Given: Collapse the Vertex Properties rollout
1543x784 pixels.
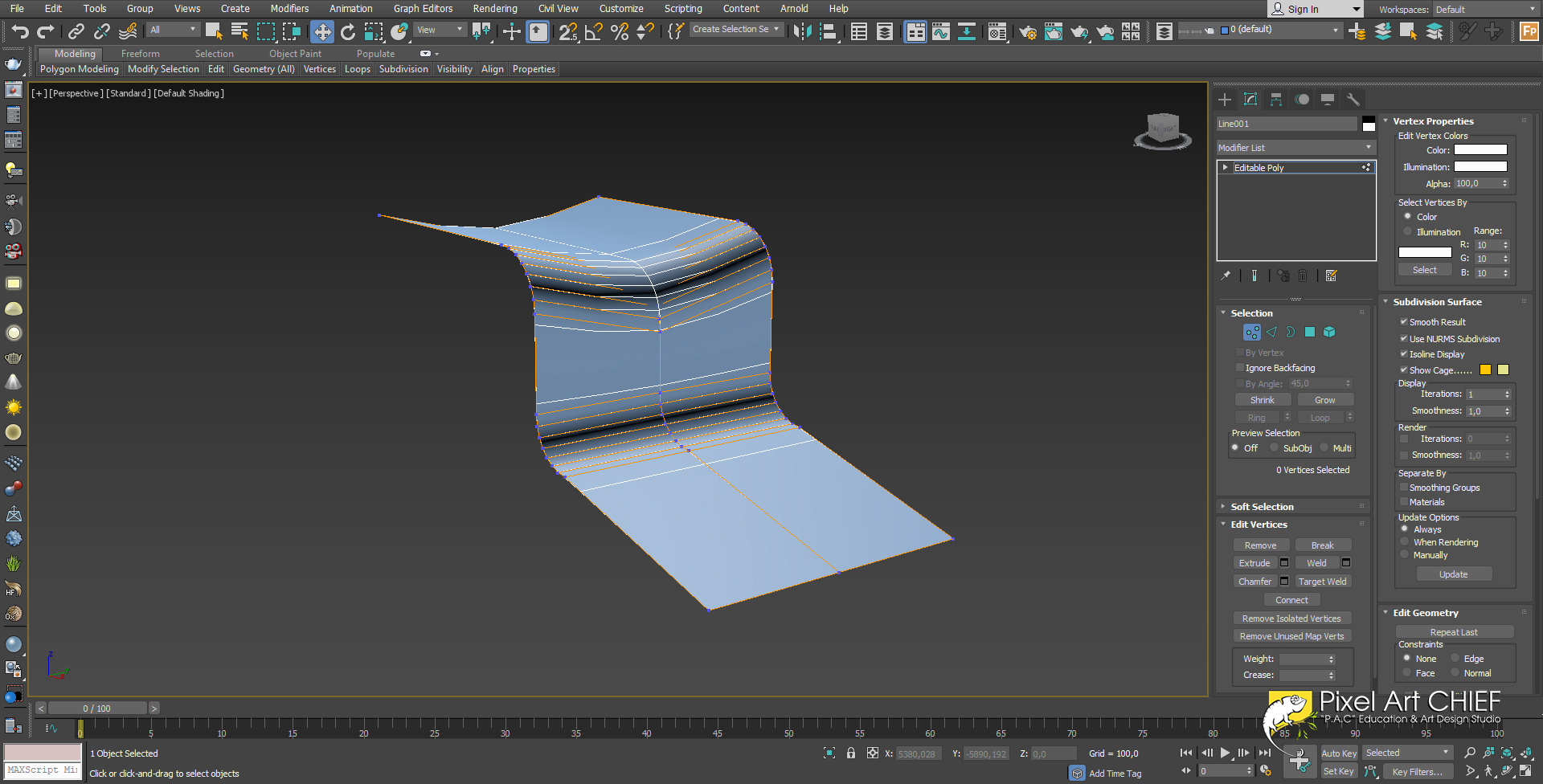Looking at the screenshot, I should click(x=1434, y=121).
